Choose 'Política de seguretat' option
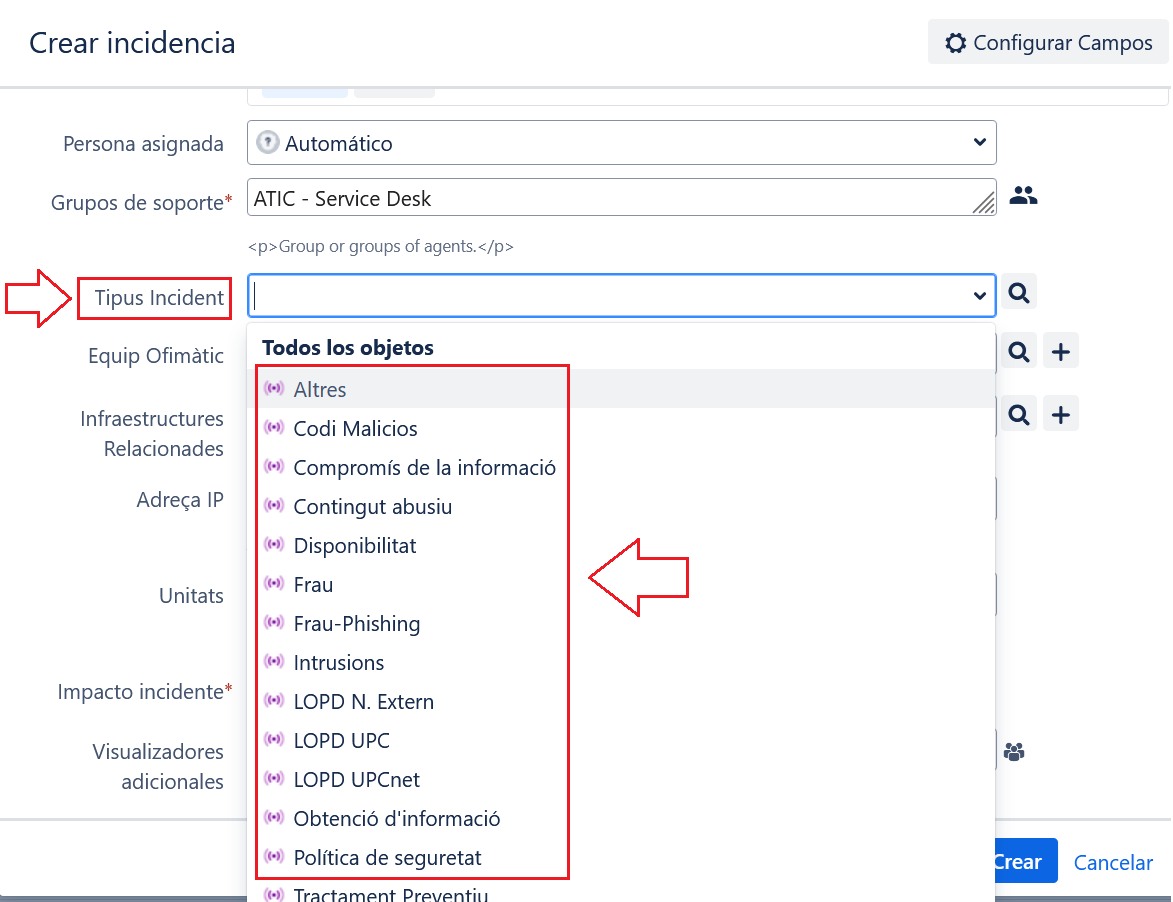This screenshot has width=1173, height=902. tap(387, 857)
